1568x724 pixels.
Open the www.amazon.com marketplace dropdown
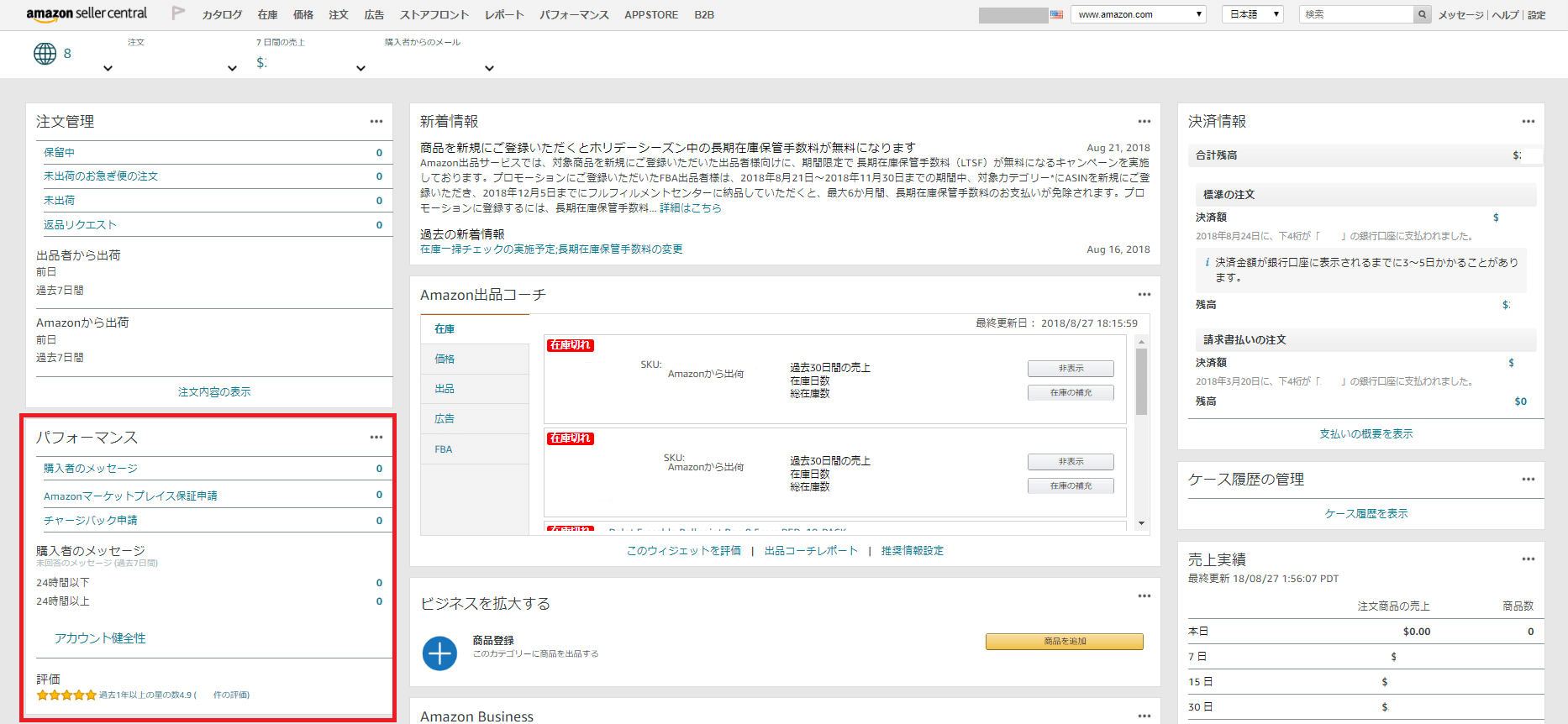(x=1138, y=14)
